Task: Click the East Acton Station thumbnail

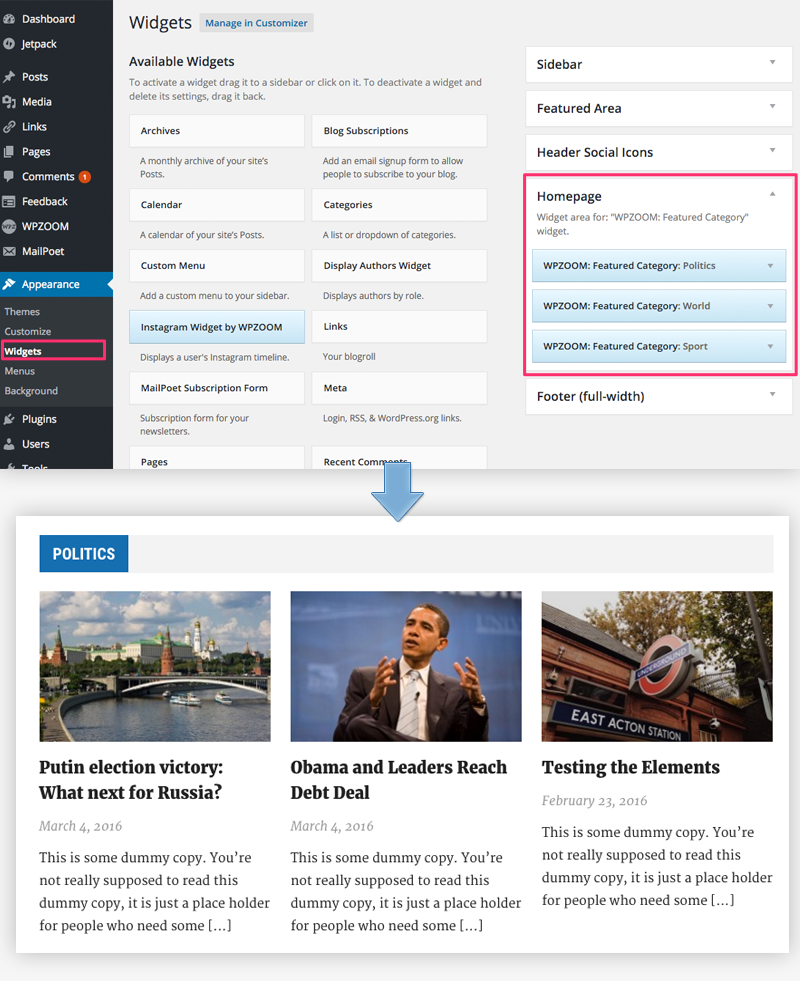Action: pyautogui.click(x=657, y=666)
